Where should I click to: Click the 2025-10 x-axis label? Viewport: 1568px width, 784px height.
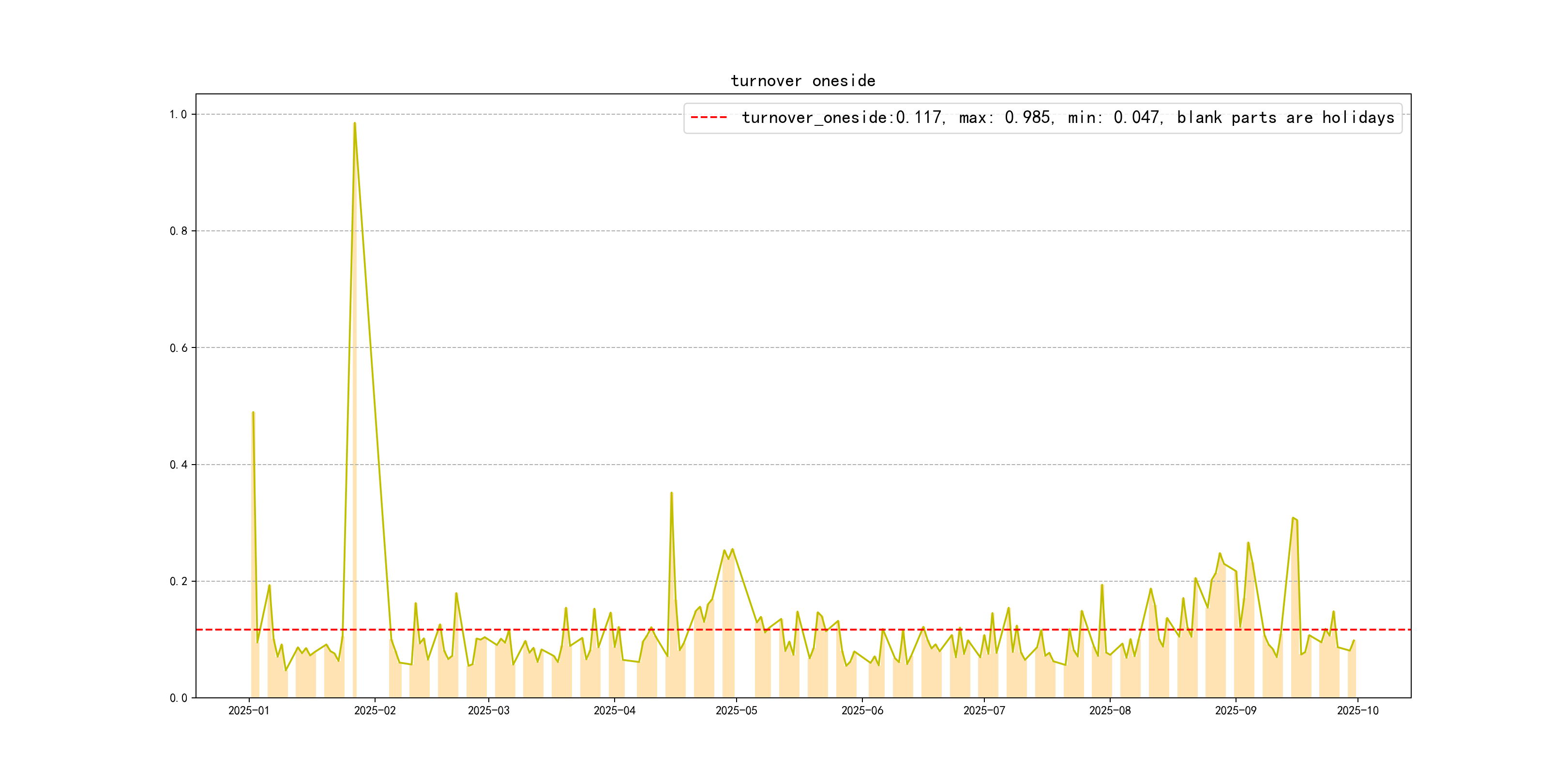tap(1357, 710)
